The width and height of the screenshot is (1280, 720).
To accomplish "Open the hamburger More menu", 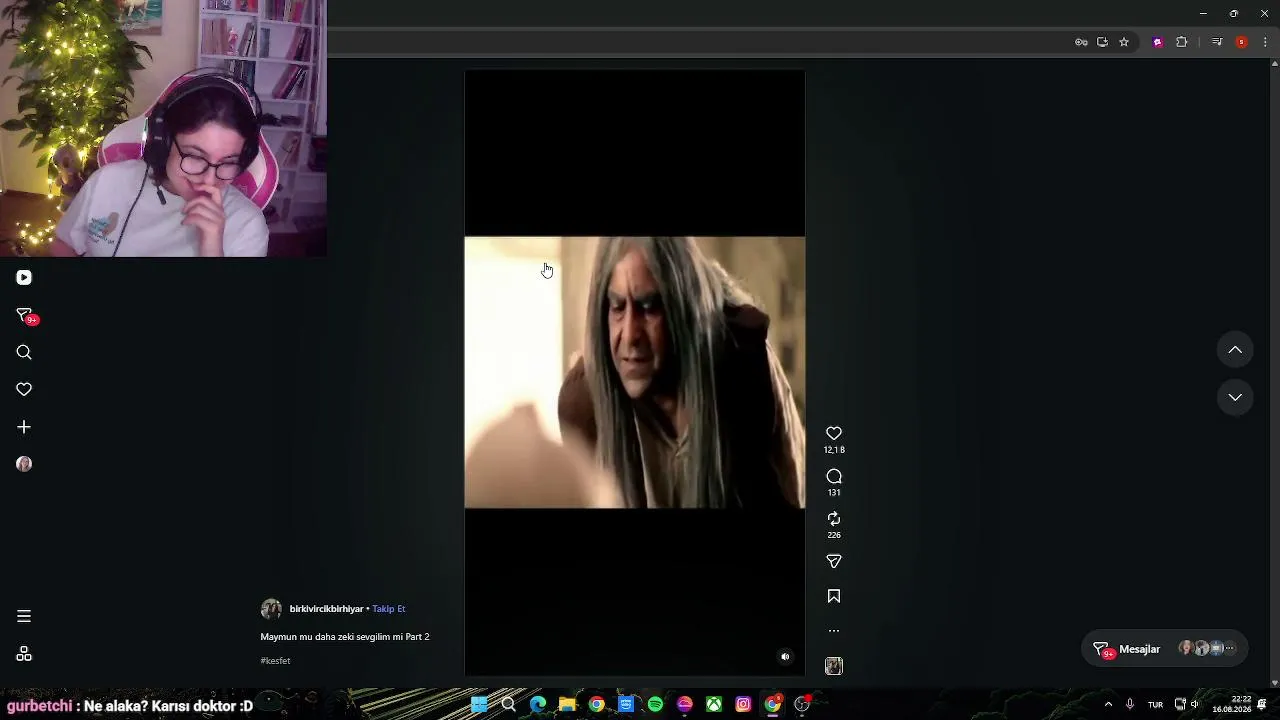I will tap(24, 616).
